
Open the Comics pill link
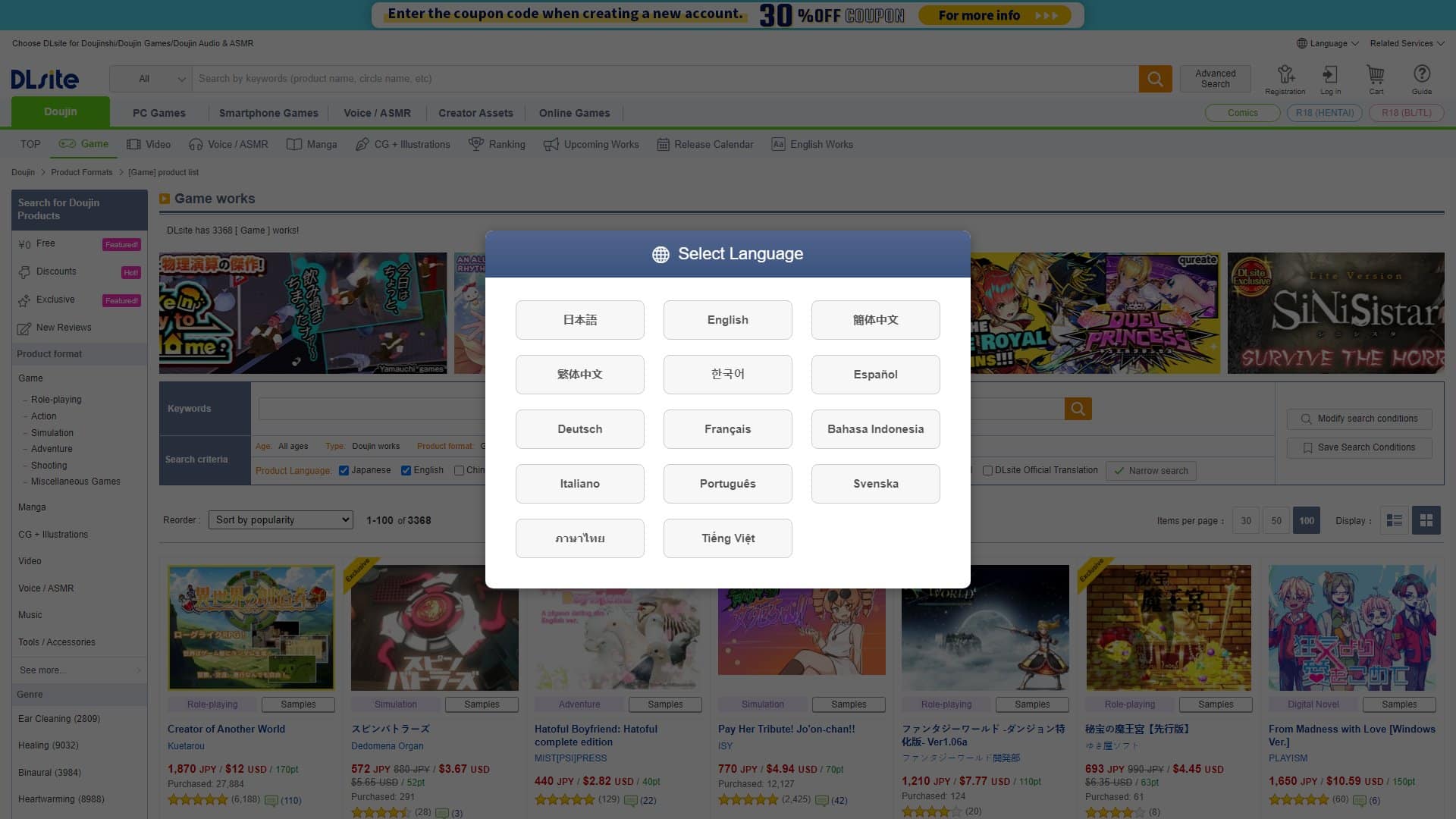pyautogui.click(x=1242, y=113)
